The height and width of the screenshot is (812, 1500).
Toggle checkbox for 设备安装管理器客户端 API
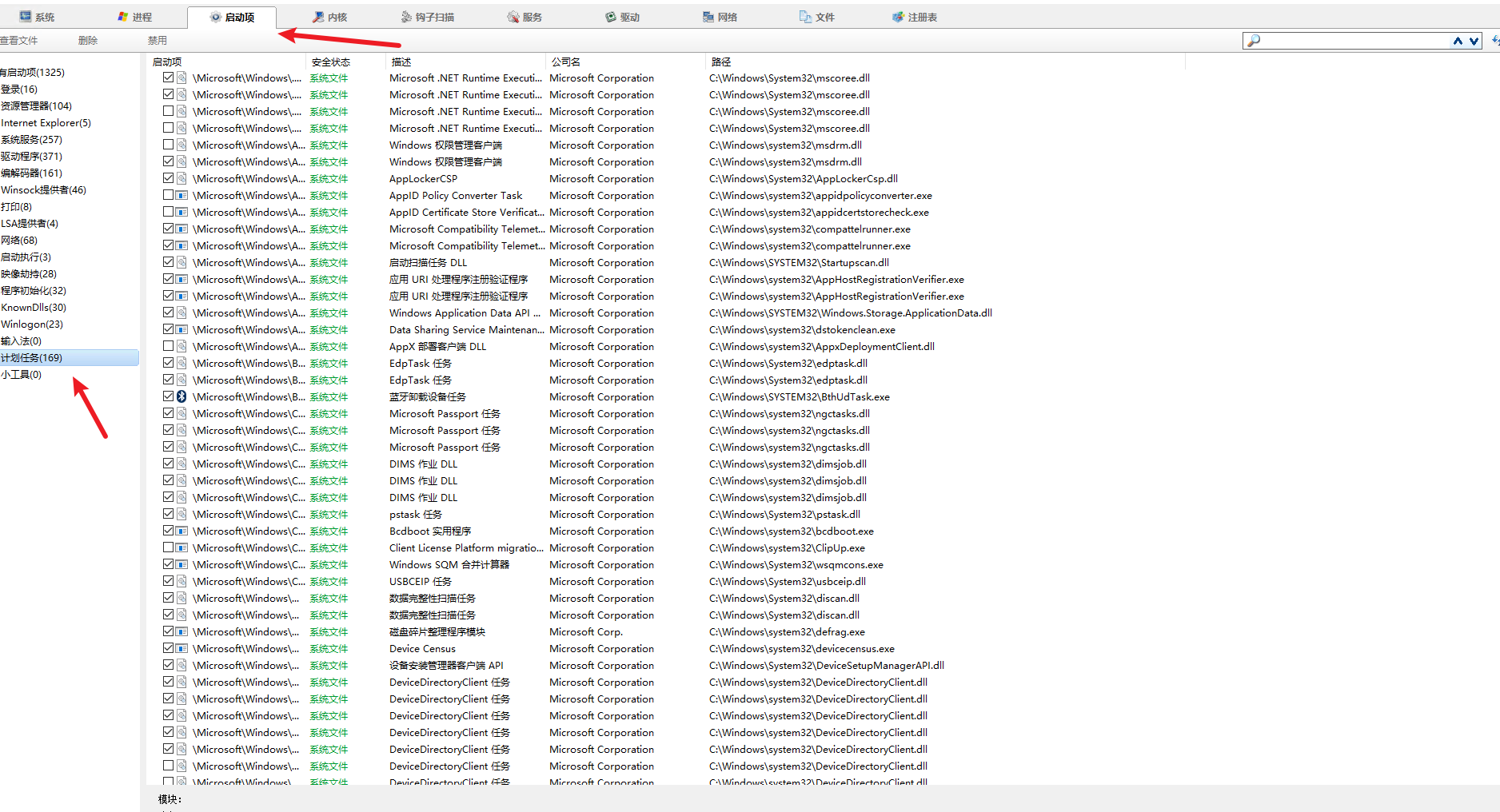point(168,665)
